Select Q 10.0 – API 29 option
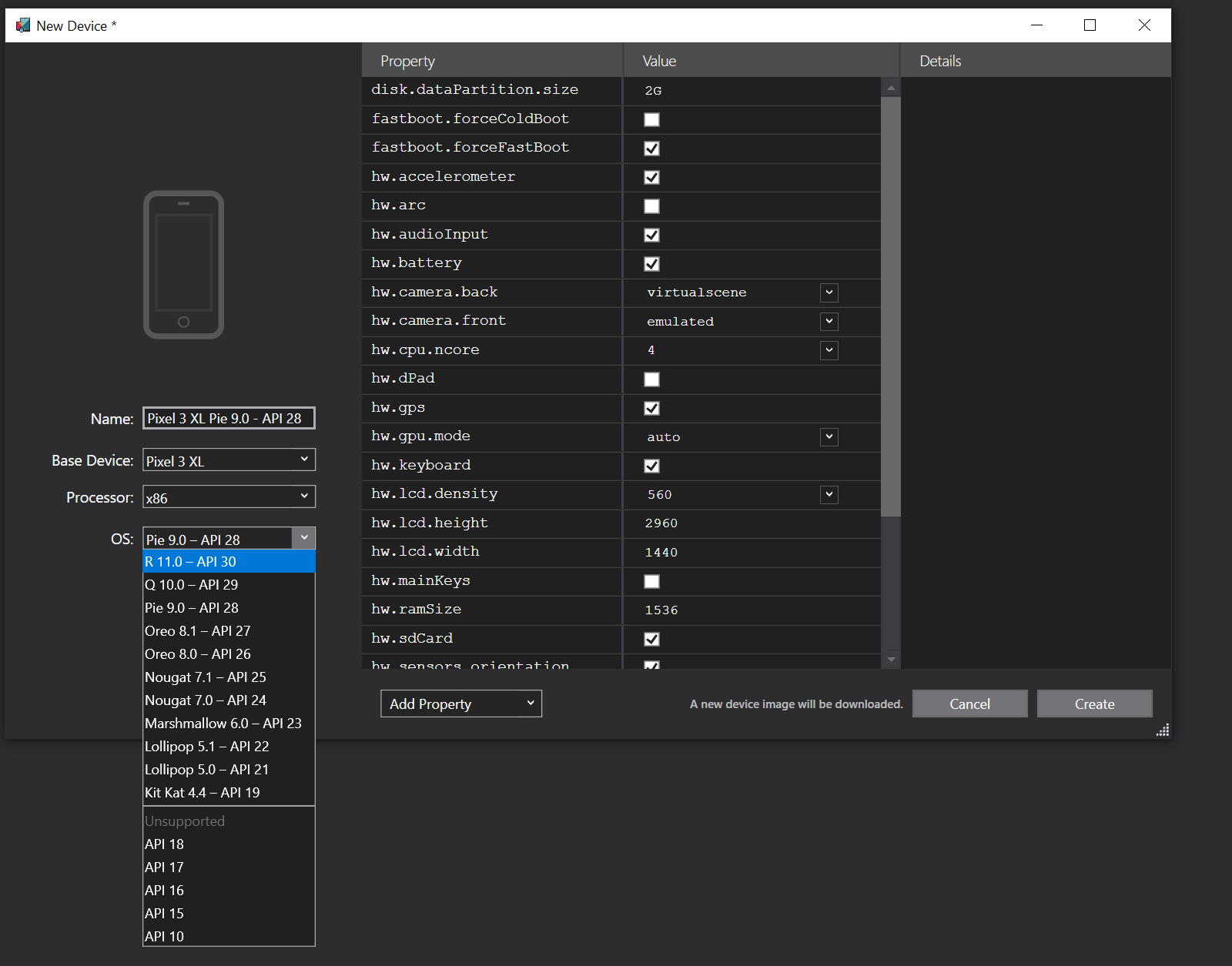The height and width of the screenshot is (966, 1232). (x=229, y=585)
